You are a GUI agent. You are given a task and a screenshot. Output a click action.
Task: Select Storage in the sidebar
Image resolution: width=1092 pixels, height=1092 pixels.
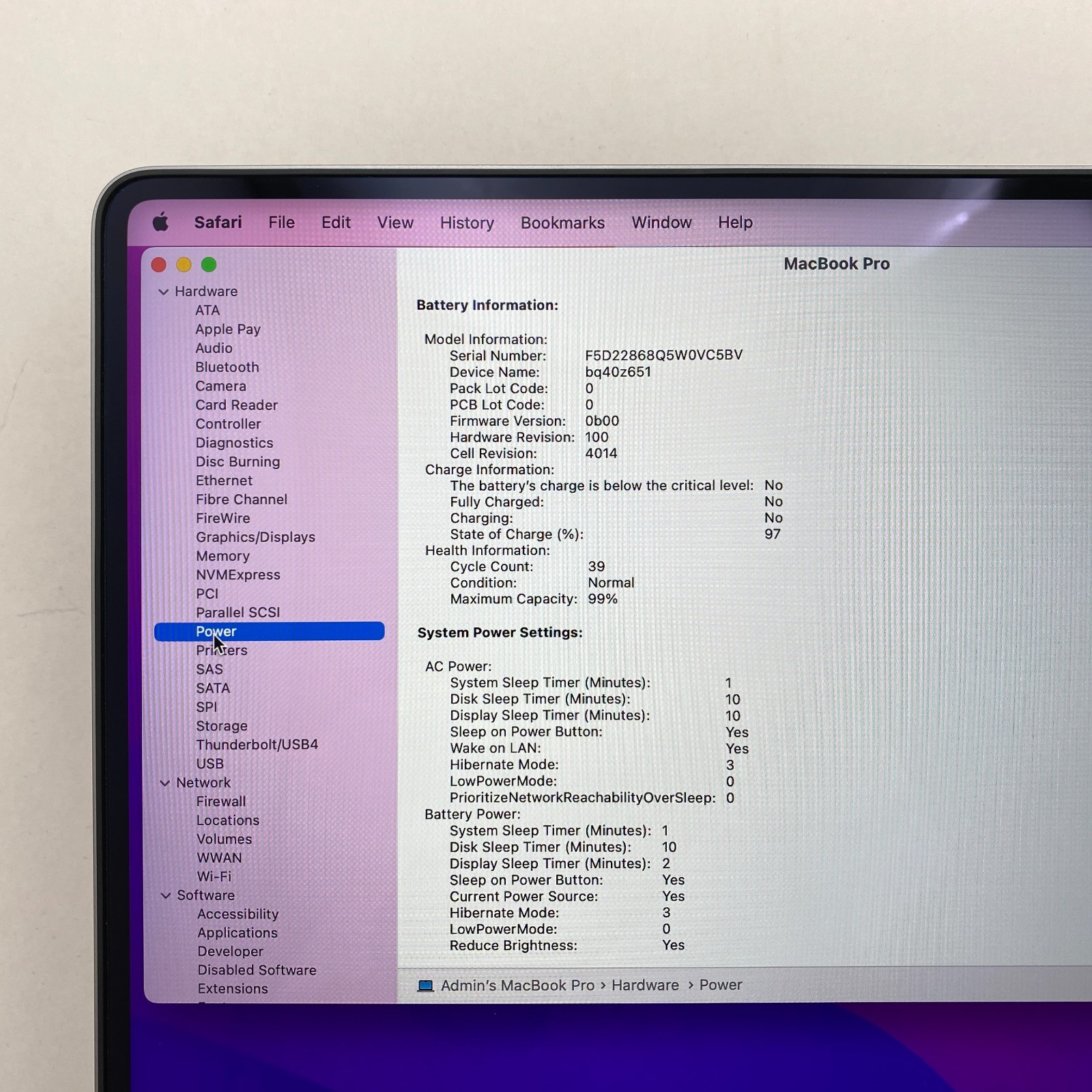click(x=222, y=726)
